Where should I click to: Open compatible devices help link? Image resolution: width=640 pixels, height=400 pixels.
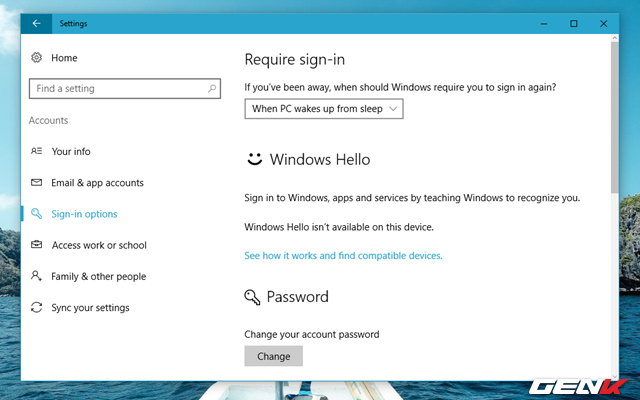click(x=343, y=256)
